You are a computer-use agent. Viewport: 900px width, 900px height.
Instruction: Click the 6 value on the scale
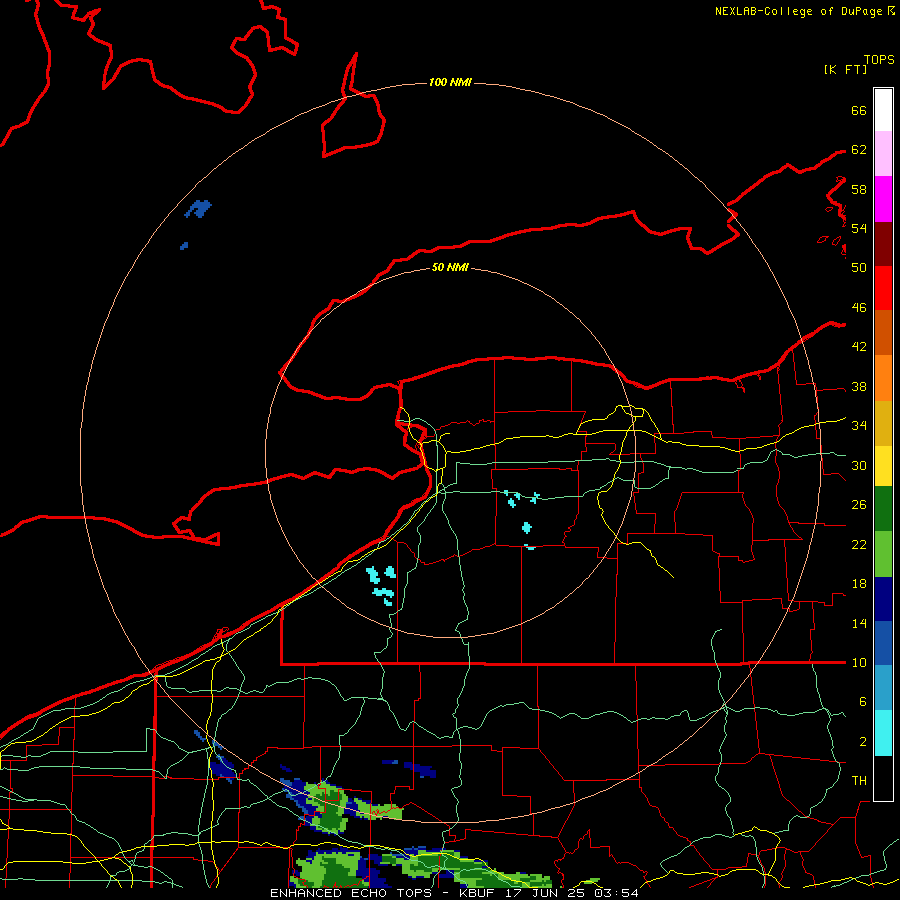coord(862,701)
